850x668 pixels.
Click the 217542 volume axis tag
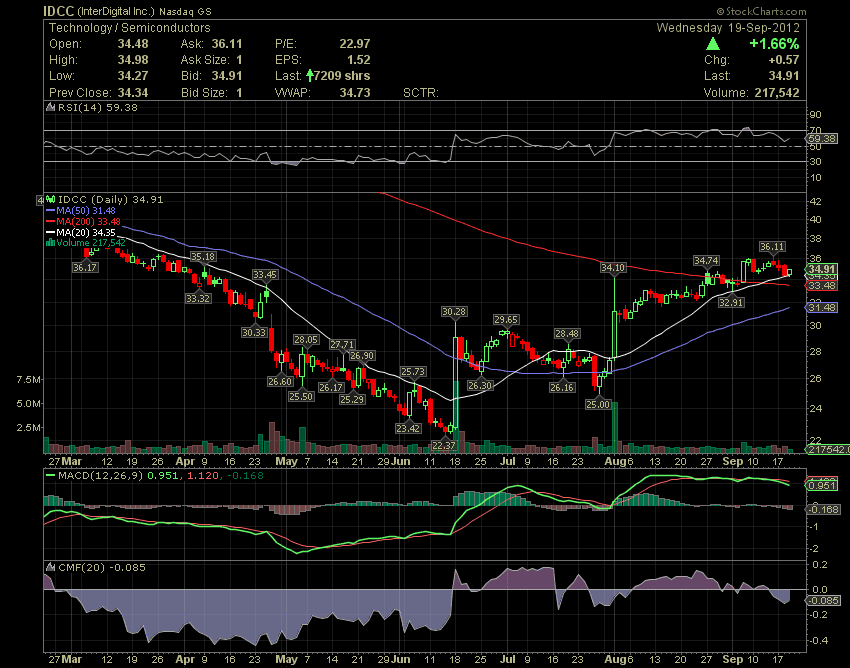point(828,449)
